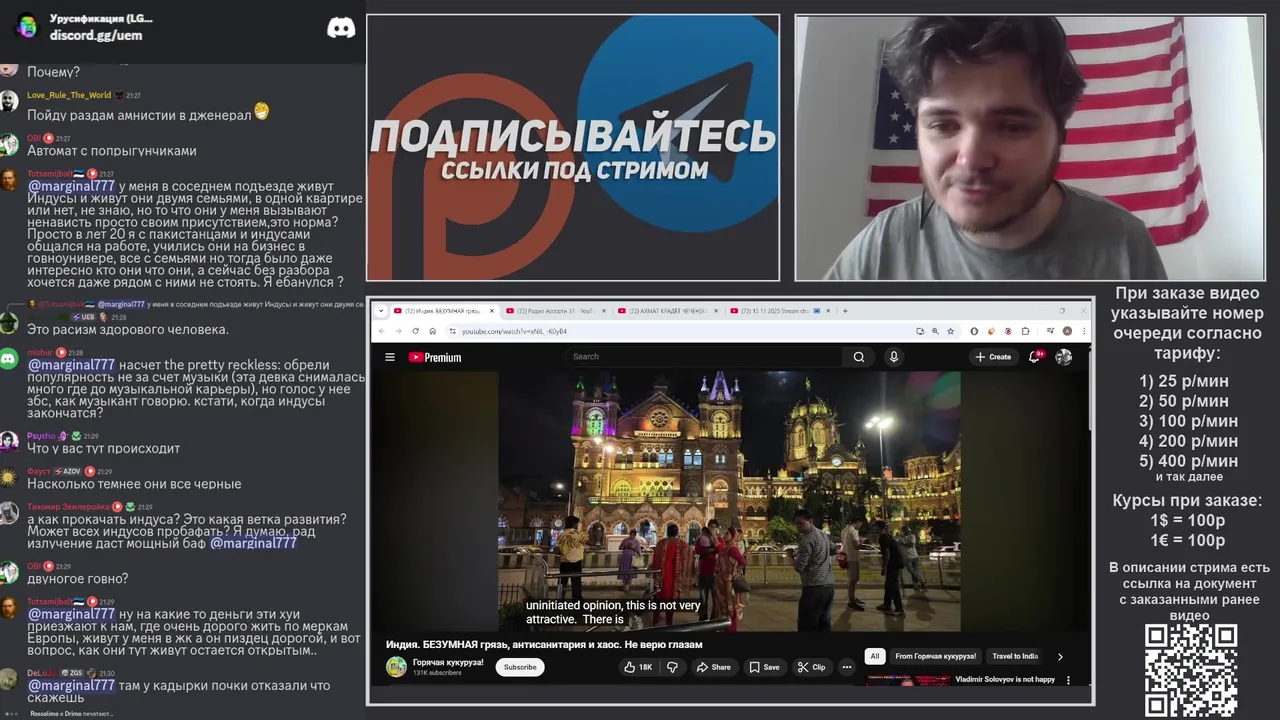Create a Clip from the video
Image resolution: width=1280 pixels, height=720 pixels.
pyautogui.click(x=812, y=667)
